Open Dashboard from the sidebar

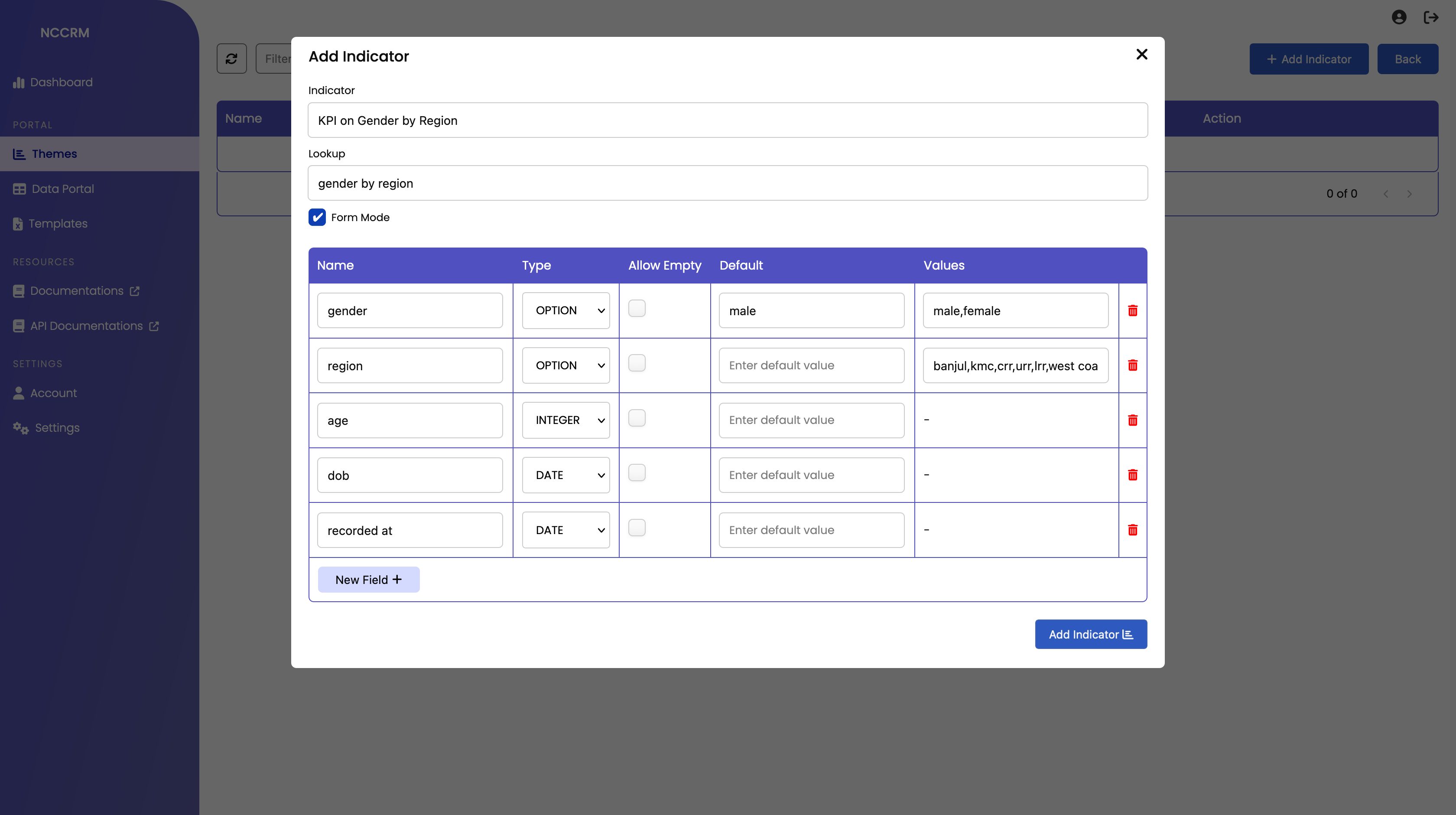[53, 82]
